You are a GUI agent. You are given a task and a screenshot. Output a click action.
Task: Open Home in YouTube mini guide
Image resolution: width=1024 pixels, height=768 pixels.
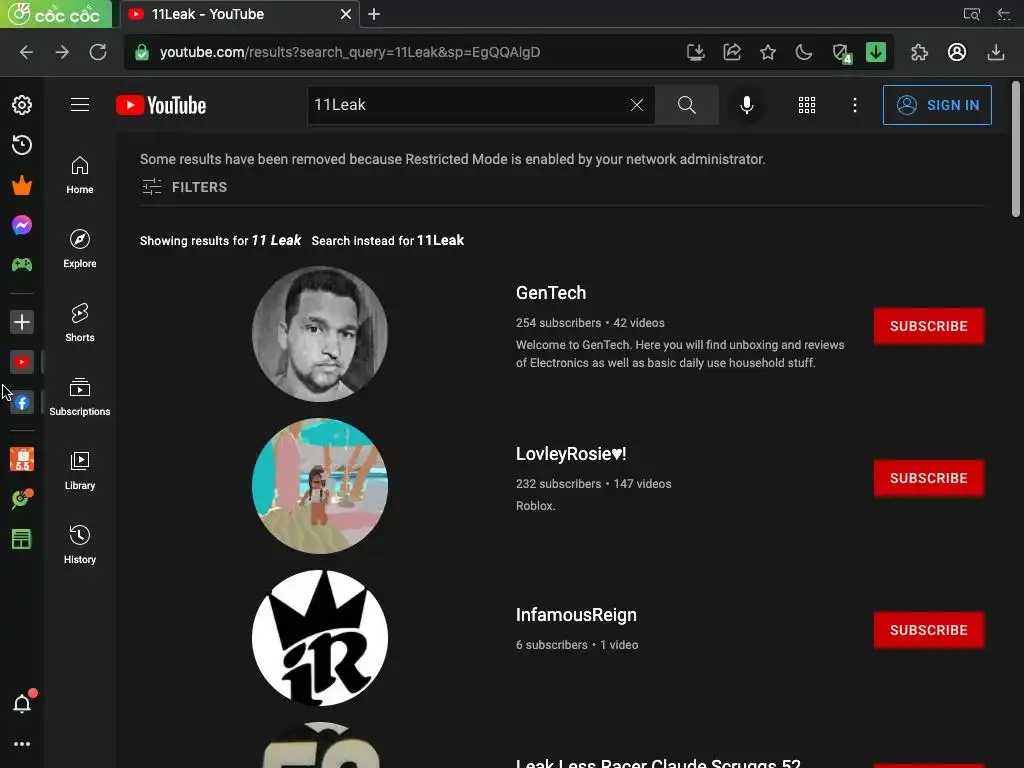coord(80,174)
